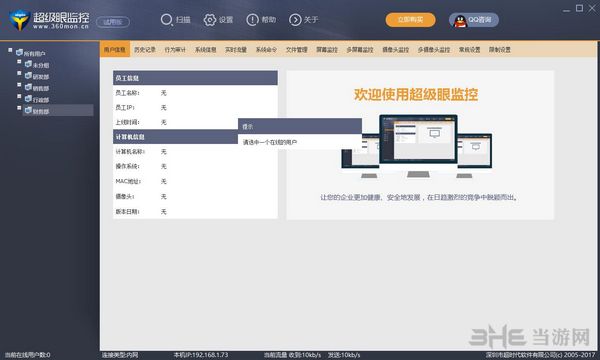Close the 超级眼监控 window
This screenshot has height=360, width=600.
pyautogui.click(x=593, y=8)
